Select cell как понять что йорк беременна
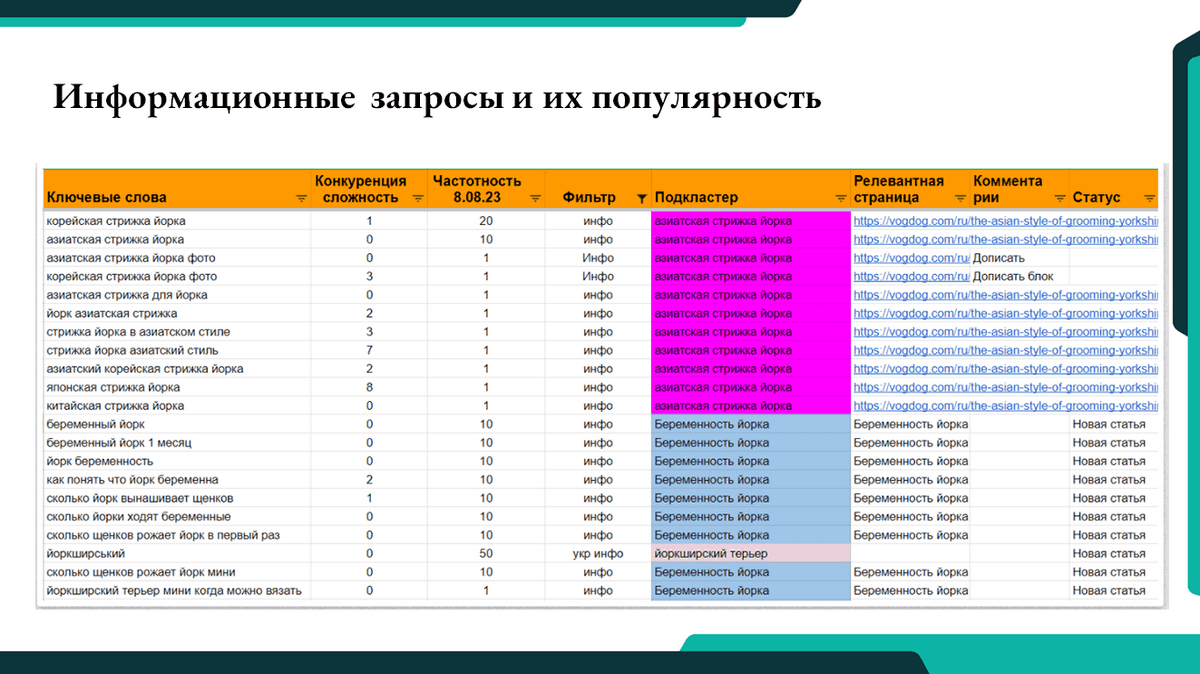Image resolution: width=1200 pixels, height=674 pixels. [177, 480]
